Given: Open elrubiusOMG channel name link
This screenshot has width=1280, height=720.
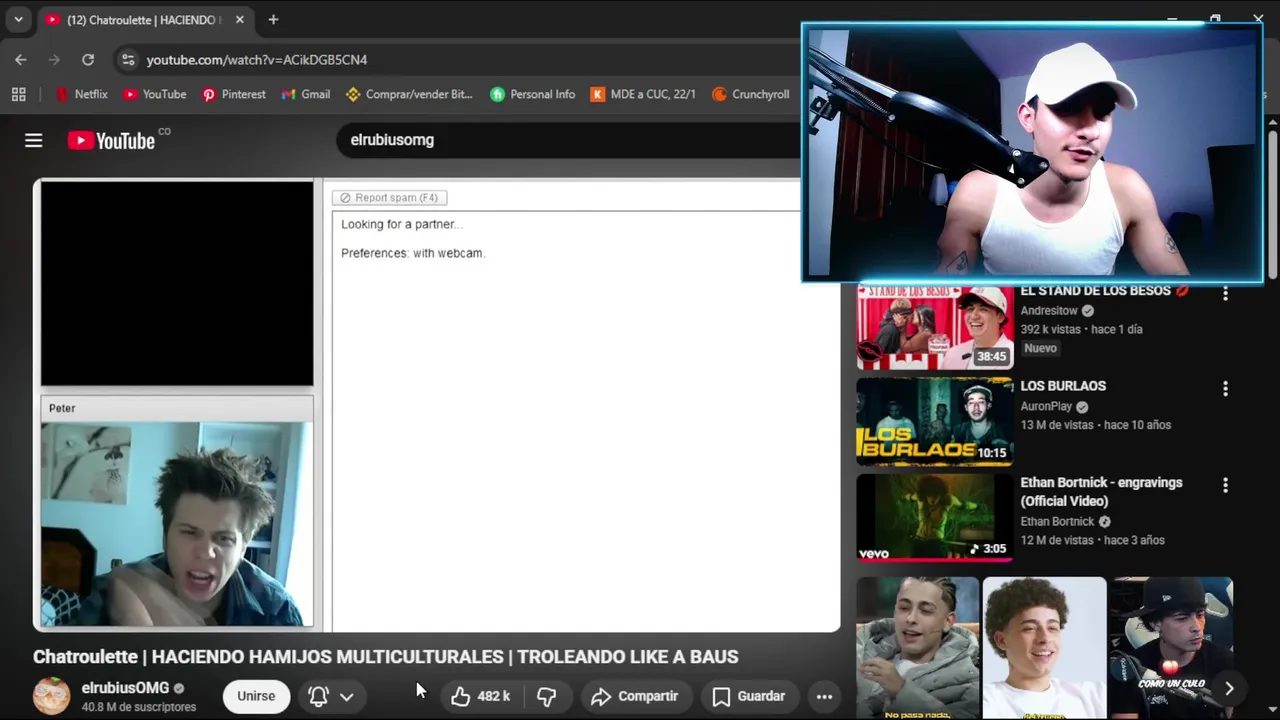Looking at the screenshot, I should (x=125, y=688).
